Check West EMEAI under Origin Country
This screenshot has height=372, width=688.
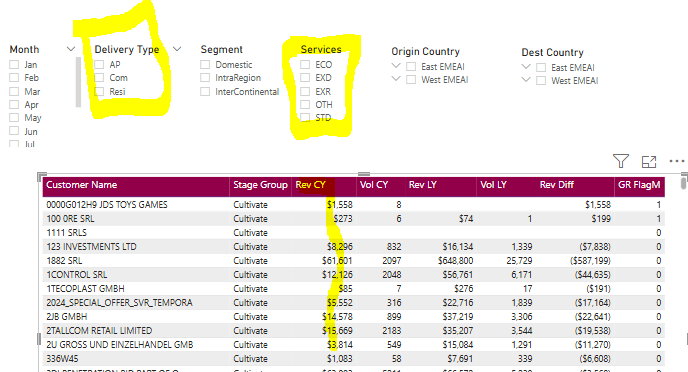(411, 80)
